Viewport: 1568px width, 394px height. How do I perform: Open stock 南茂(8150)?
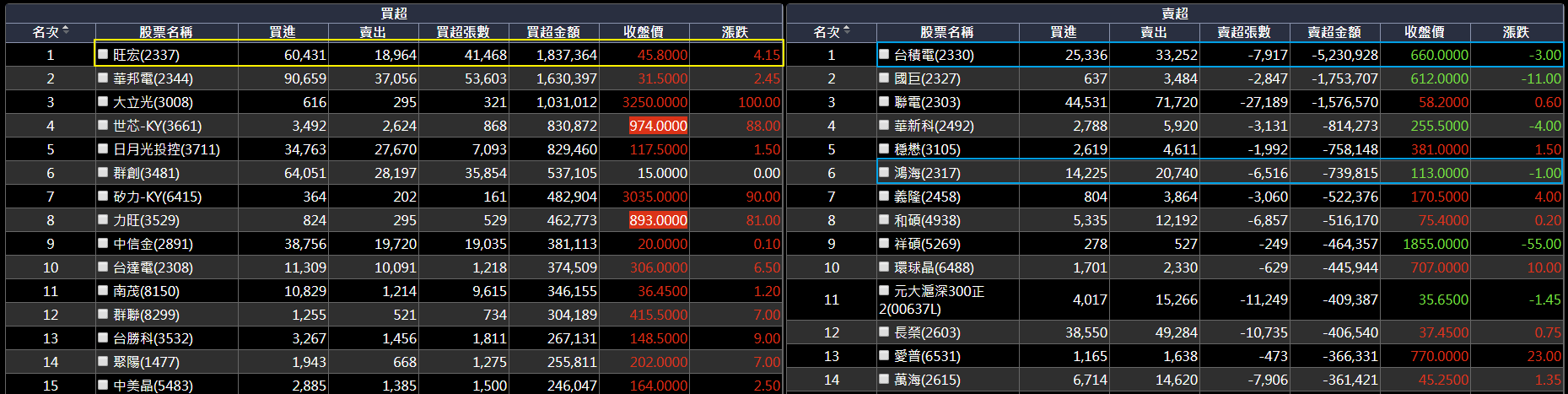(147, 291)
